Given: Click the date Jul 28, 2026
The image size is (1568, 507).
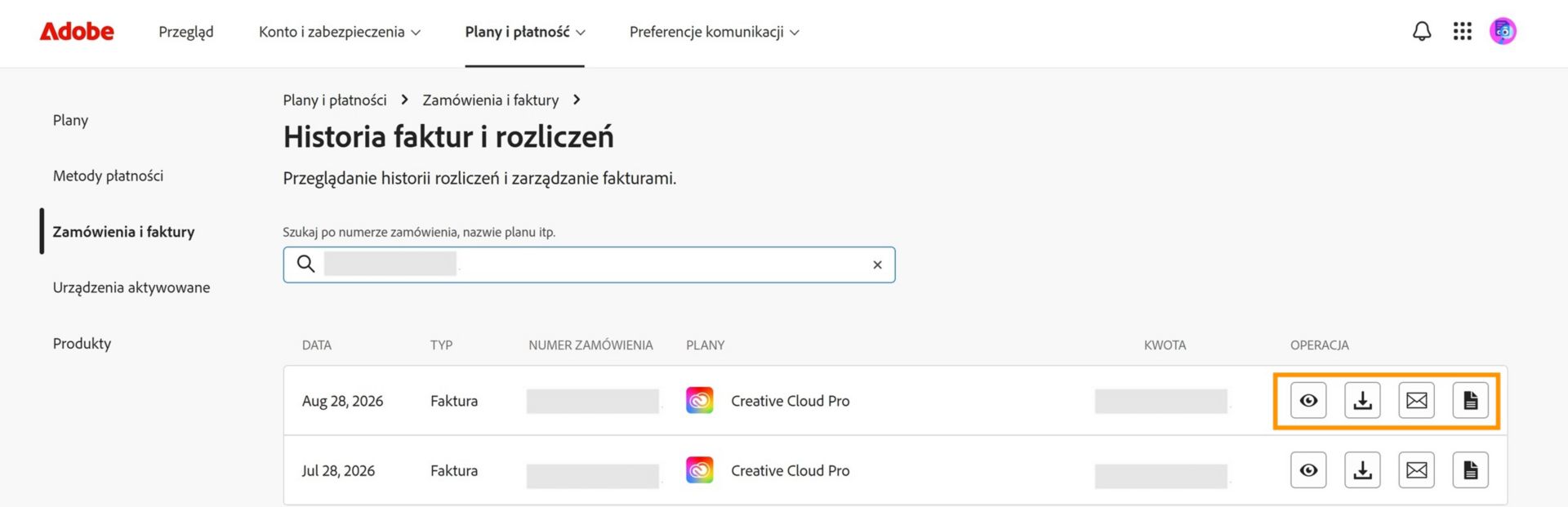Looking at the screenshot, I should point(338,470).
